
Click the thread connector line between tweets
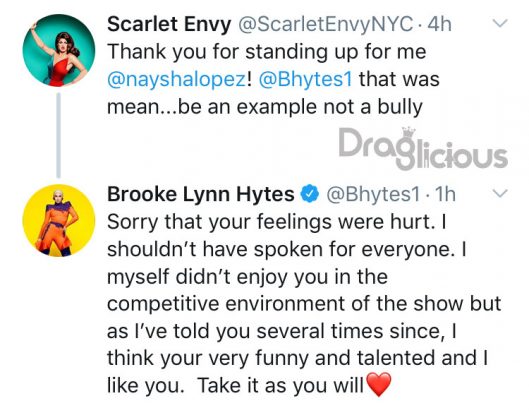[x=58, y=135]
